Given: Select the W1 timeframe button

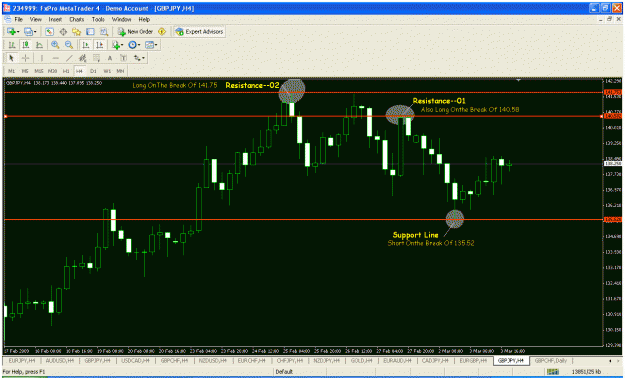Looking at the screenshot, I should pyautogui.click(x=107, y=71).
